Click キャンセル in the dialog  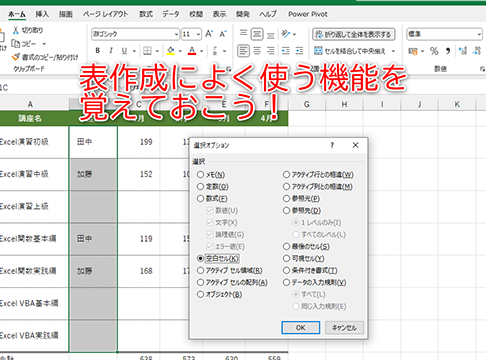tap(344, 327)
